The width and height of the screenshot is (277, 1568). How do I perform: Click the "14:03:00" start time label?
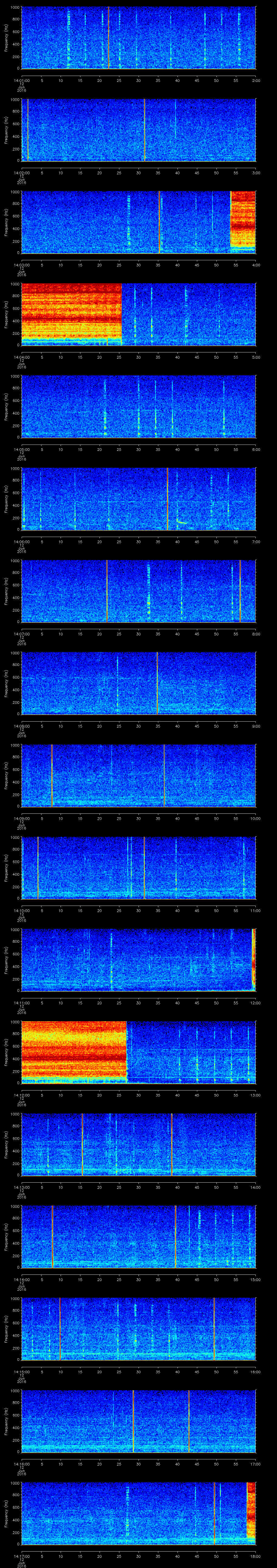[21, 264]
